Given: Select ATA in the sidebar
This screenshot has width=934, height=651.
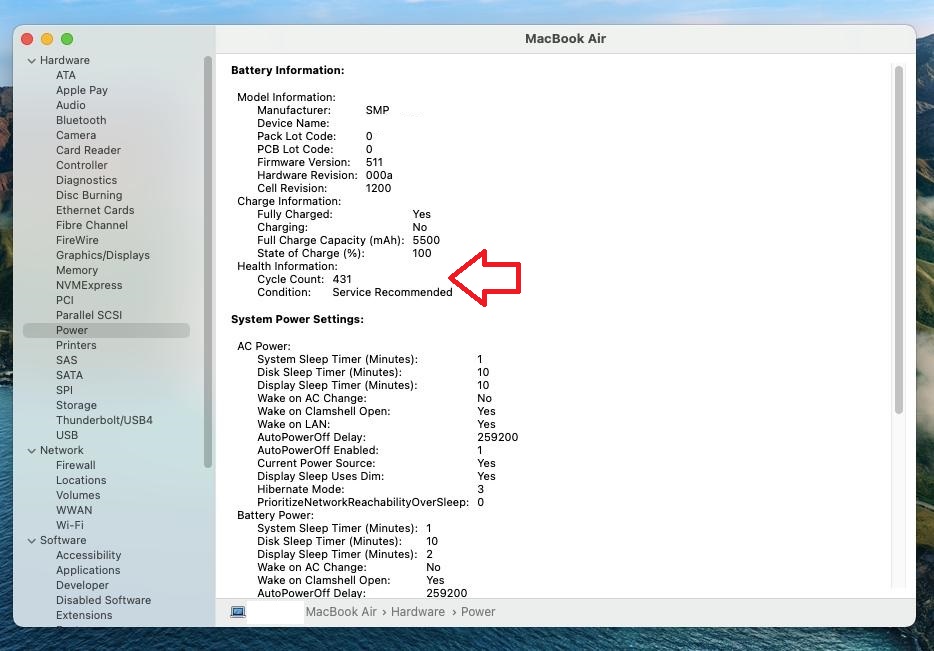Looking at the screenshot, I should (66, 75).
